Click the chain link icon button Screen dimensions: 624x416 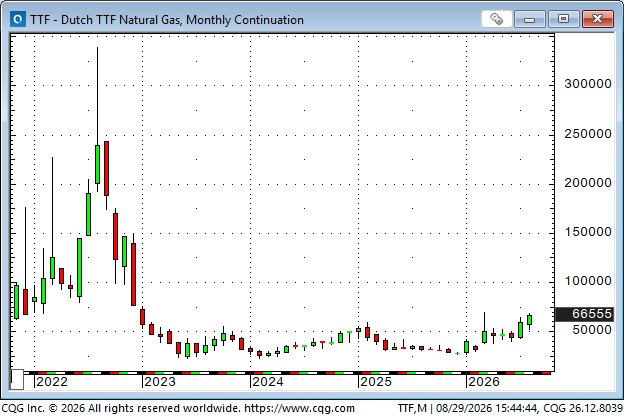pyautogui.click(x=496, y=19)
